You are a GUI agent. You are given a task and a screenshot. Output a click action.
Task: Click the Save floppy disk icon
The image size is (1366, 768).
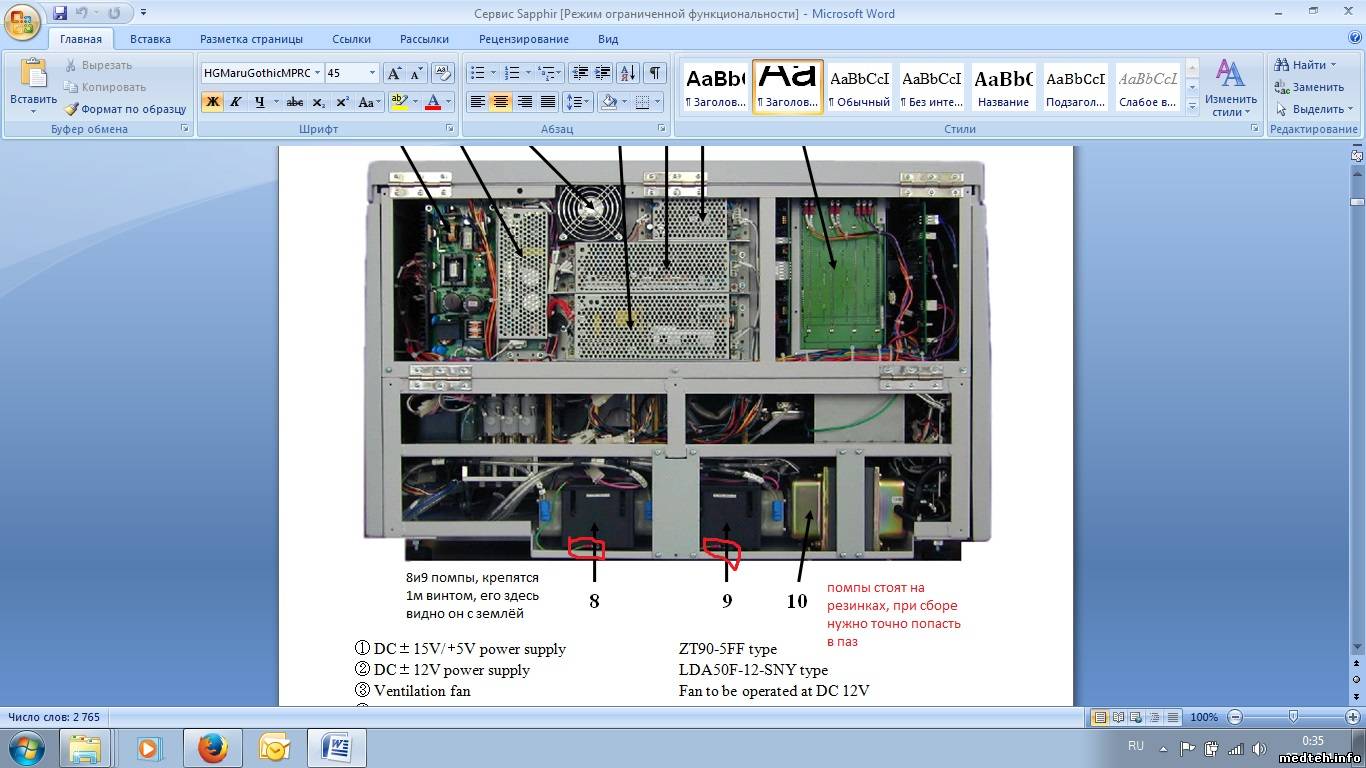coord(60,13)
